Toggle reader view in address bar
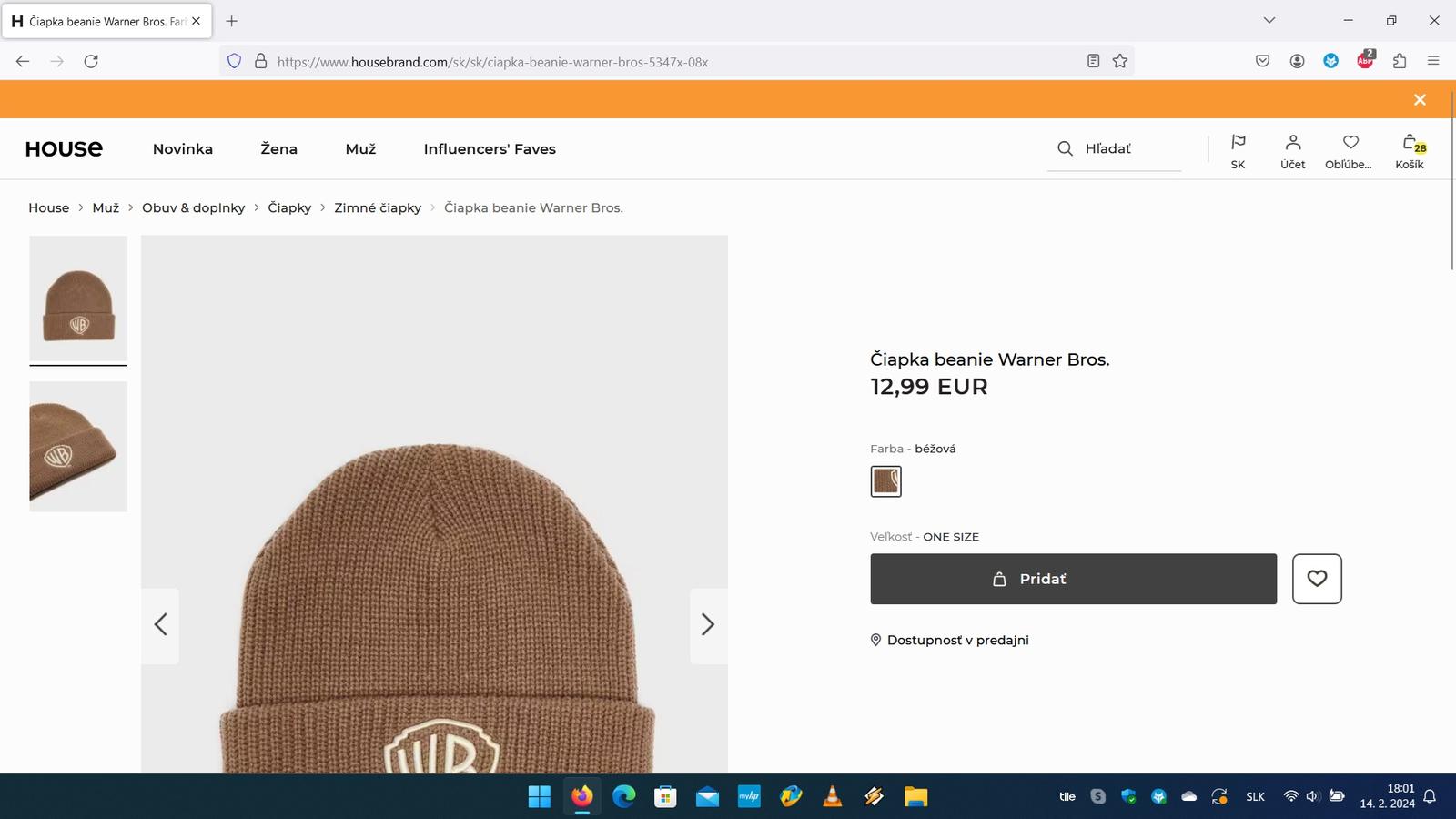 (1093, 61)
